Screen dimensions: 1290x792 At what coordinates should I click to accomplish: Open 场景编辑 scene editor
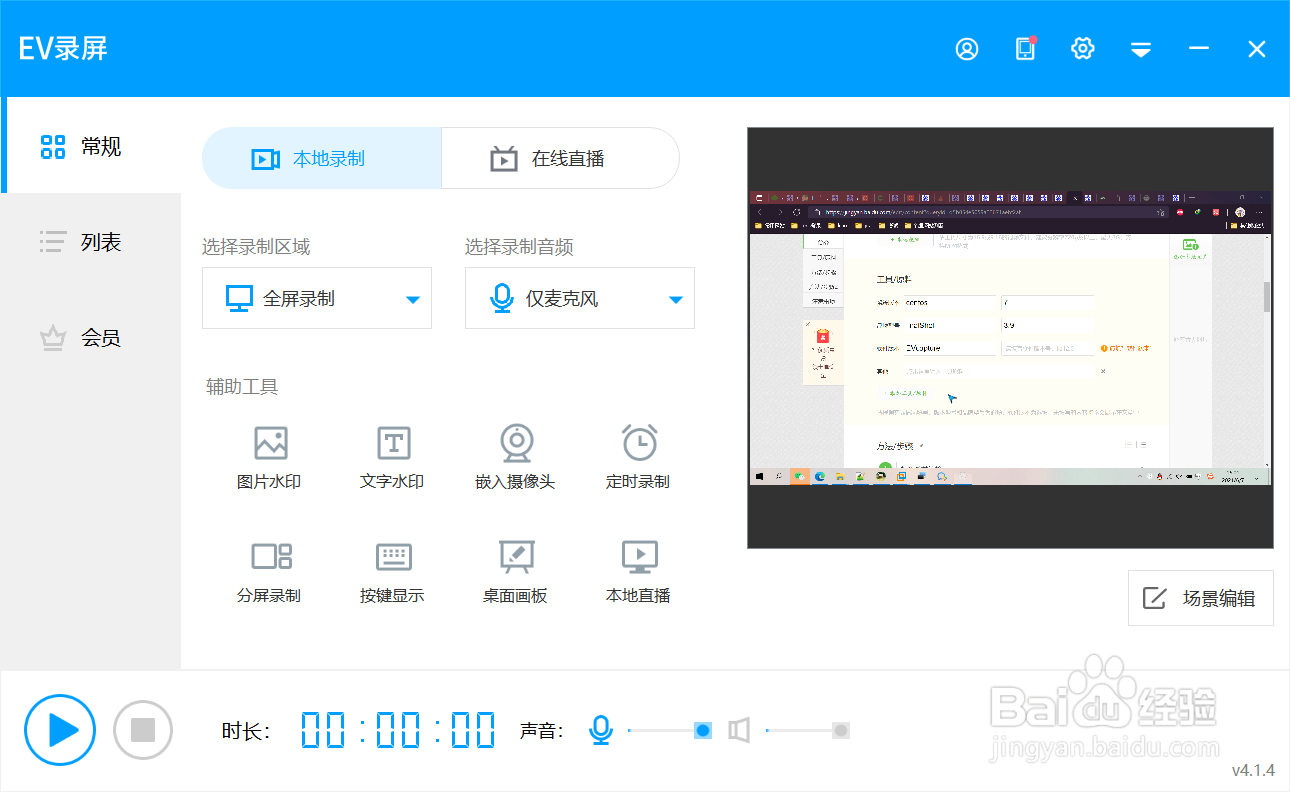click(1200, 597)
